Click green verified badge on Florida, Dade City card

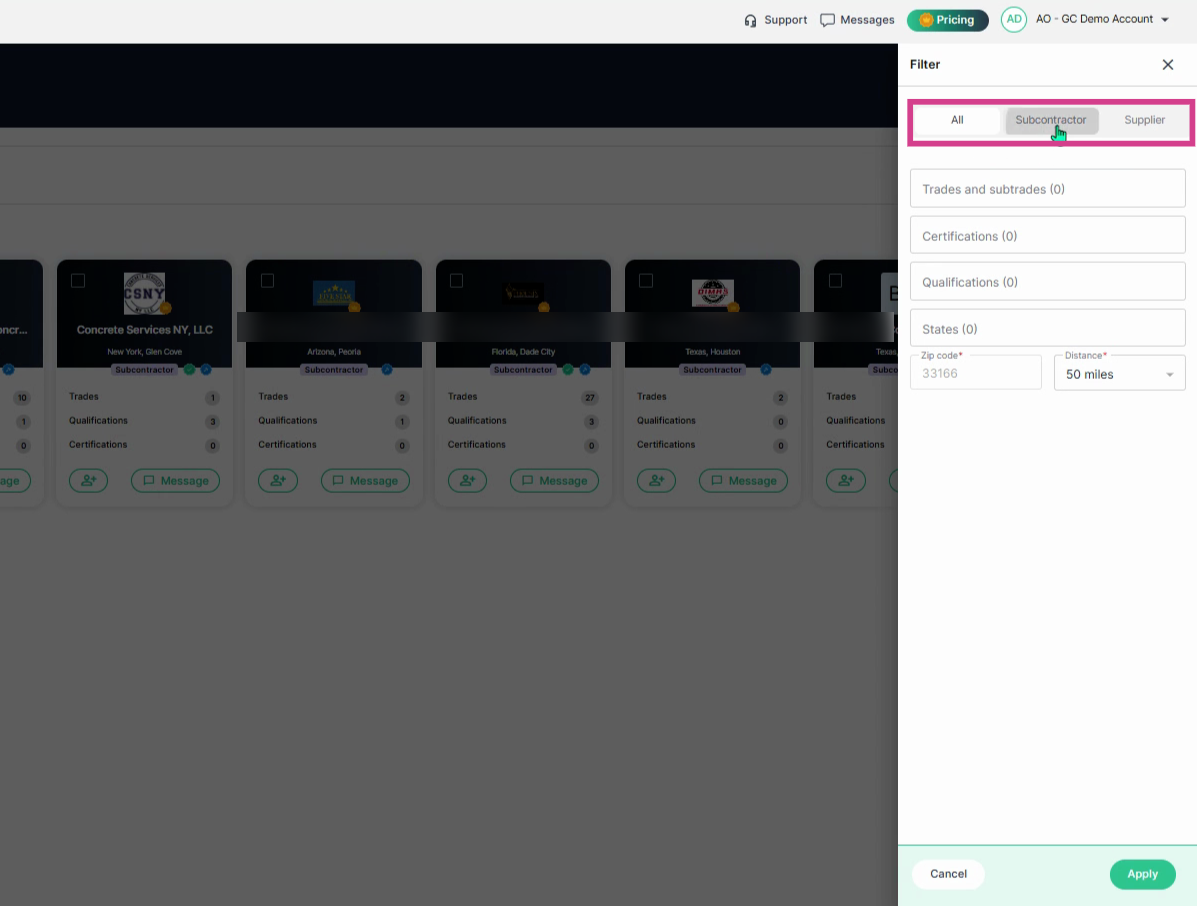568,369
